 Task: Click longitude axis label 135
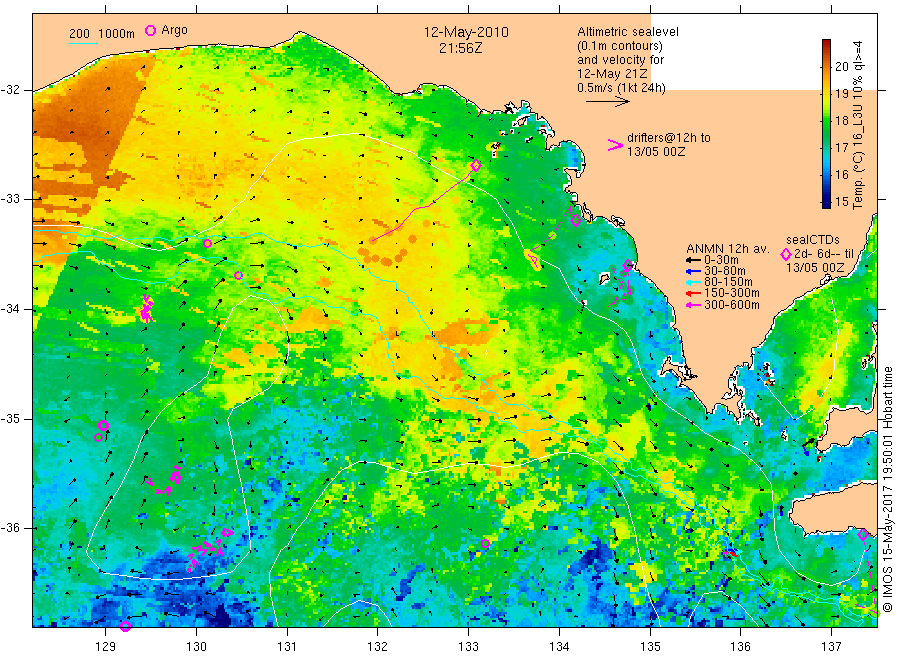pos(650,647)
